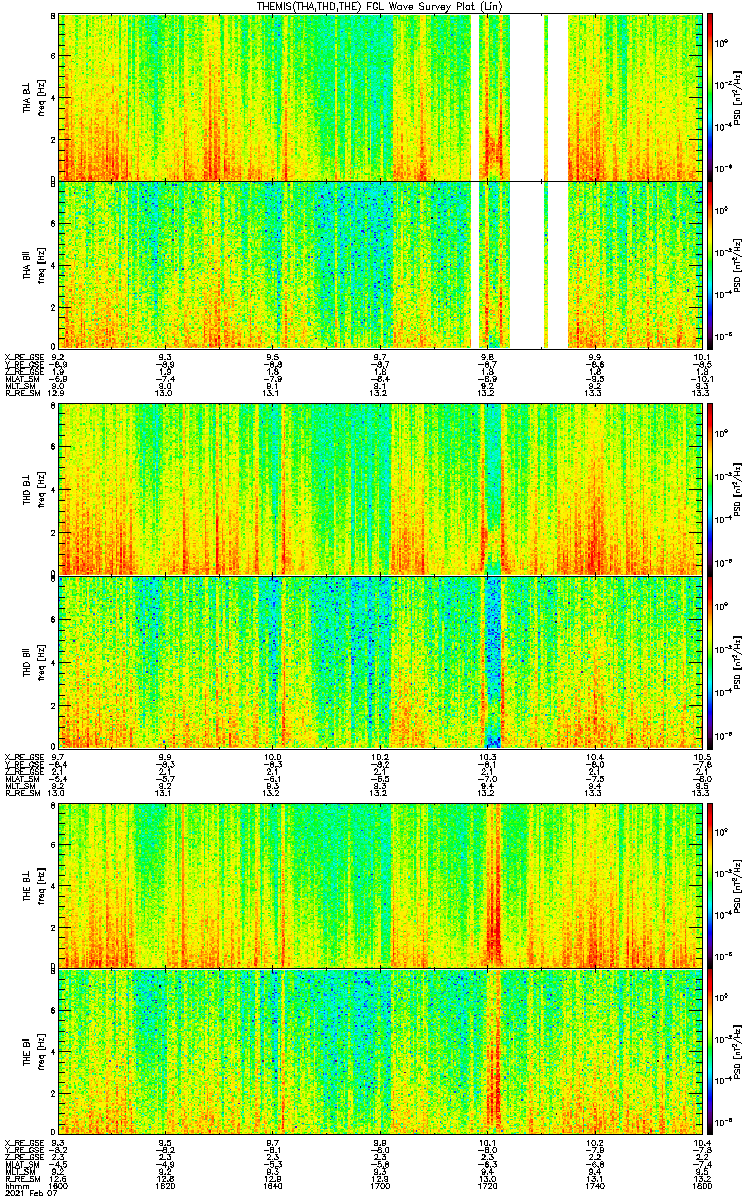Screen dimensions: 750x1200
Task: Click the THD B⊥ PSD color bar
Action: tap(710, 488)
